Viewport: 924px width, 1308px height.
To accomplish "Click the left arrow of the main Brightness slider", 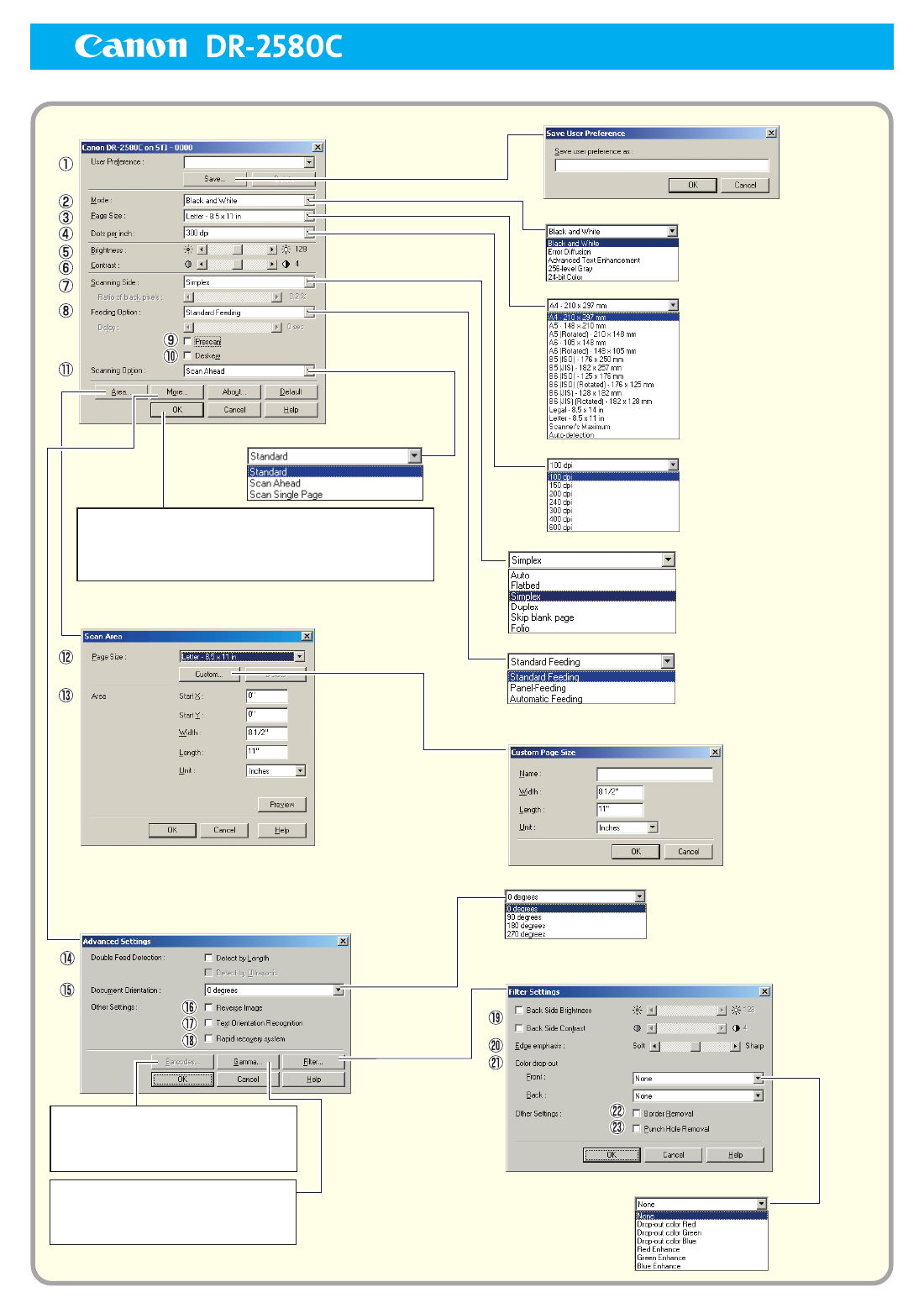I will tap(202, 250).
